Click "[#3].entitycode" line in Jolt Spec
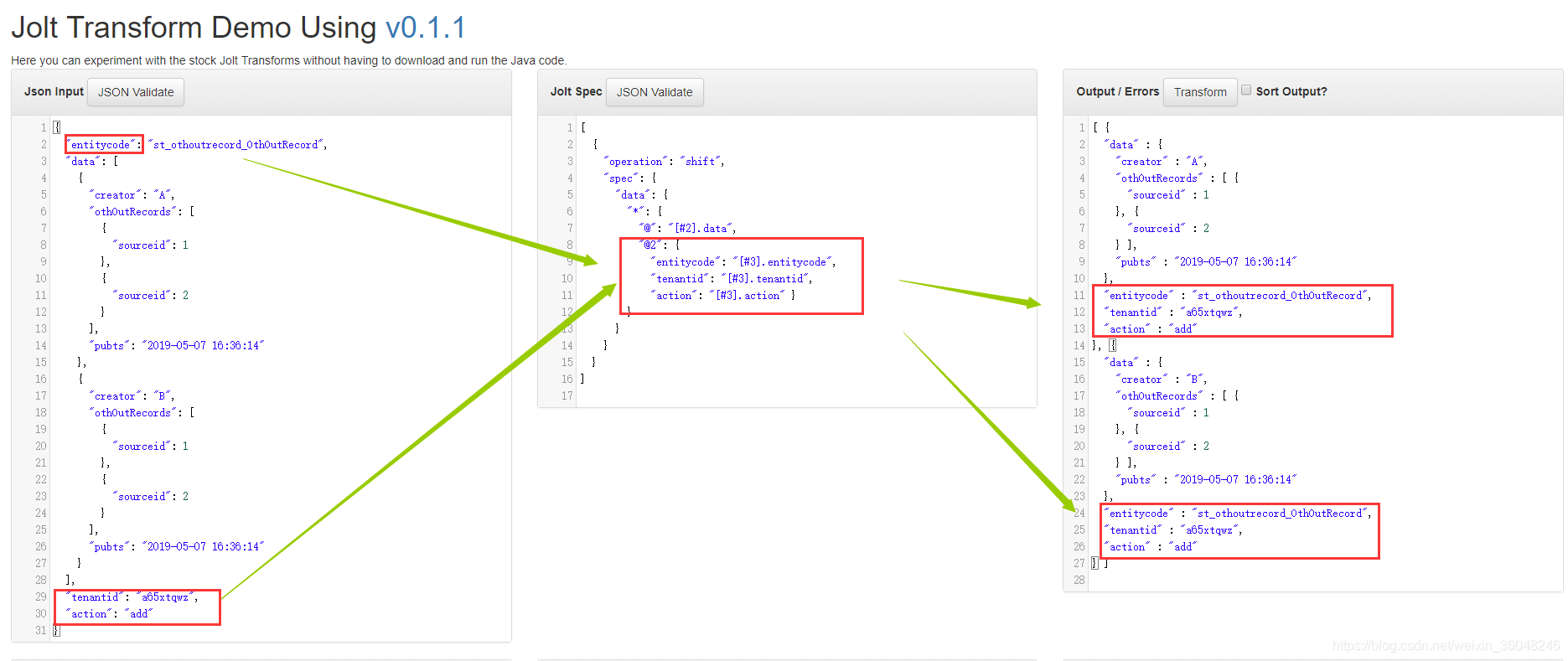Viewport: 1568px width, 661px height. [x=743, y=262]
